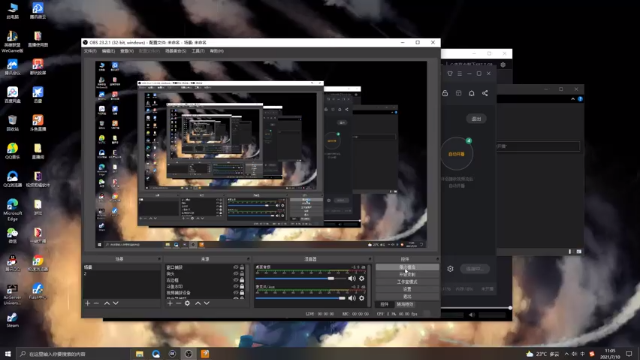Click the 开始推流 button in OBS controls
The height and width of the screenshot is (360, 640).
coord(407,267)
